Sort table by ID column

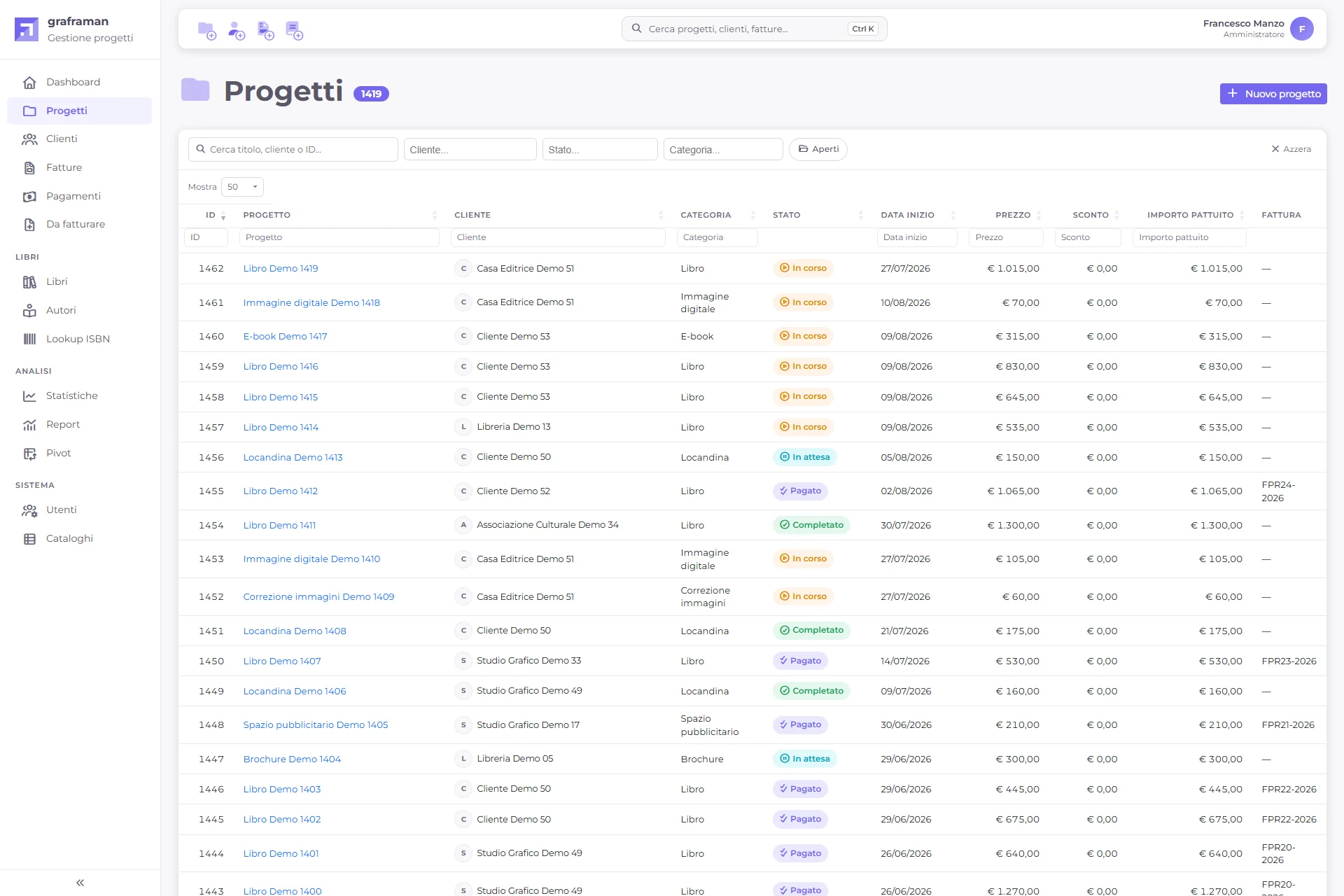(x=211, y=215)
